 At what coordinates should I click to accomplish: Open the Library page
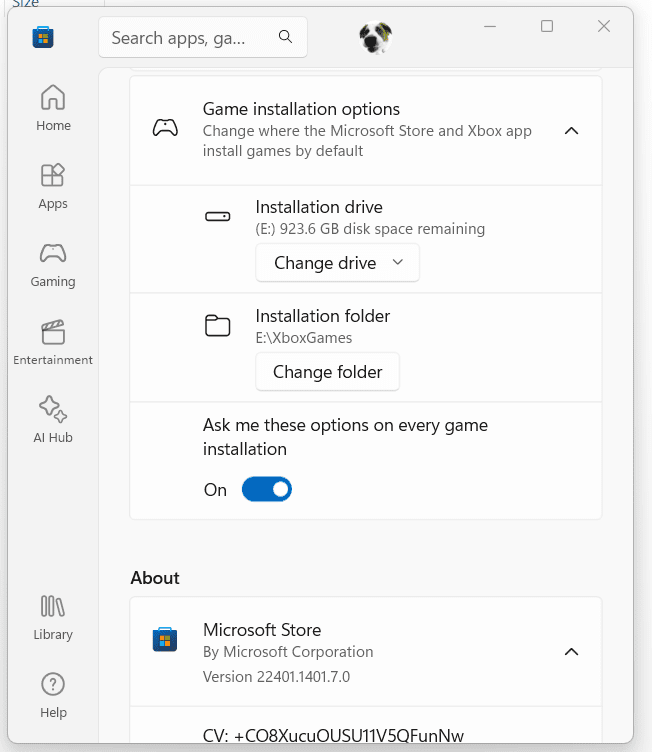[53, 617]
